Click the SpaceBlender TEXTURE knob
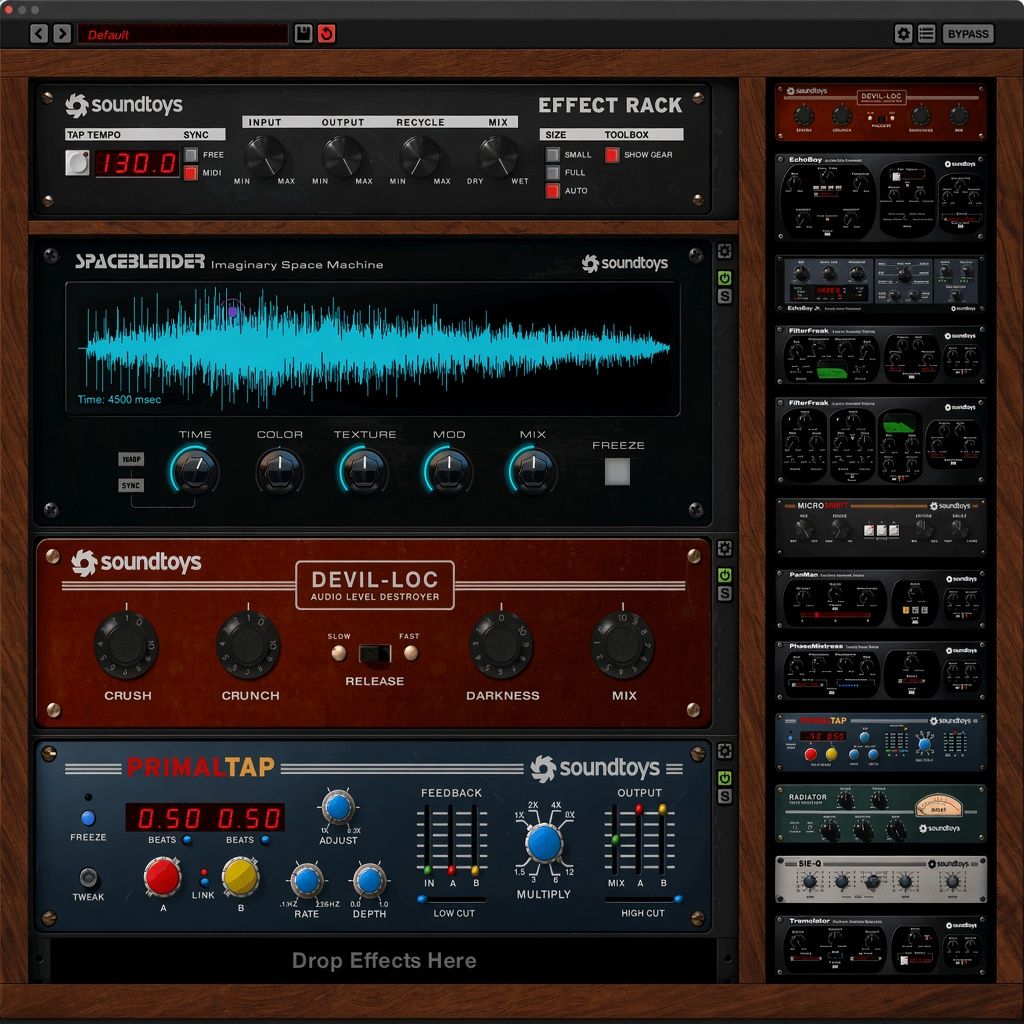The width and height of the screenshot is (1024, 1024). coord(364,470)
